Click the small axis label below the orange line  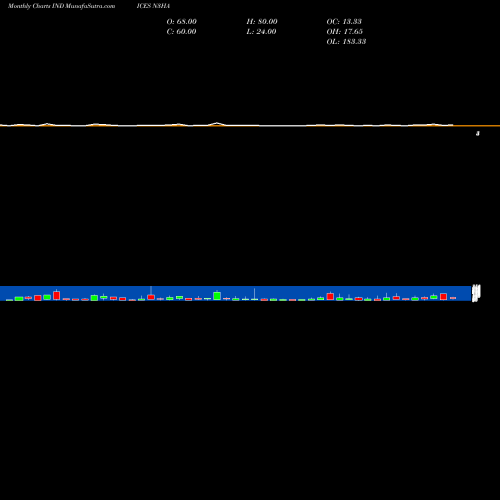478,133
